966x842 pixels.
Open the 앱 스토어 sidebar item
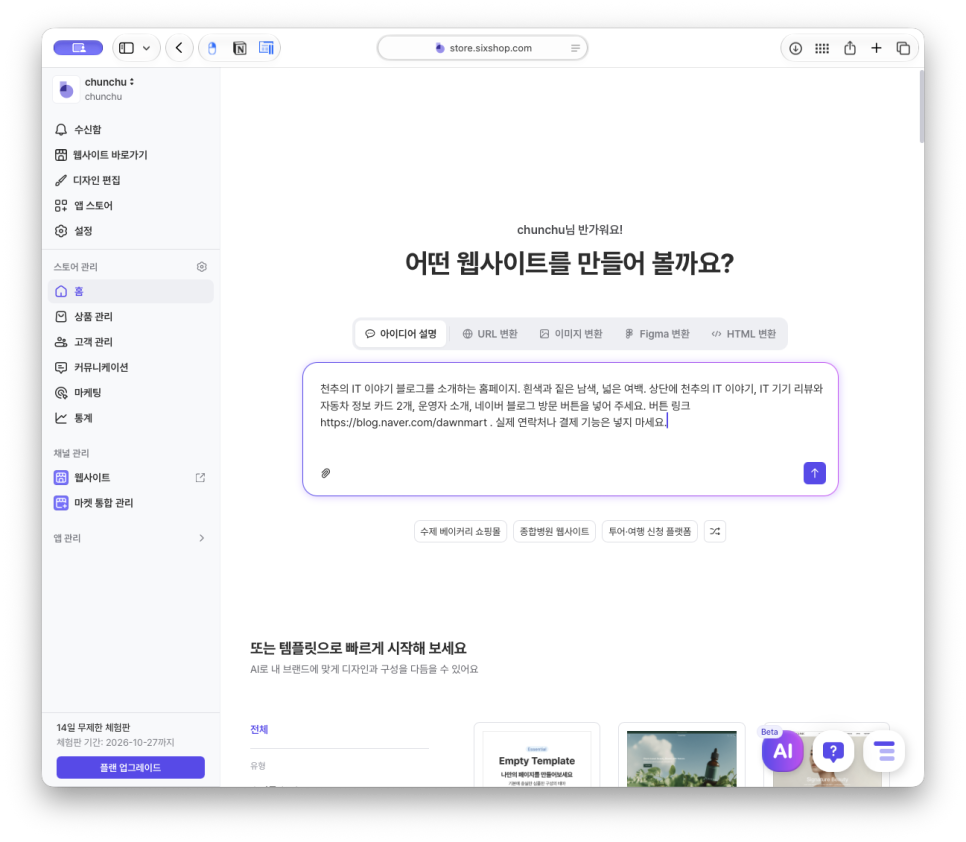[x=131, y=205]
